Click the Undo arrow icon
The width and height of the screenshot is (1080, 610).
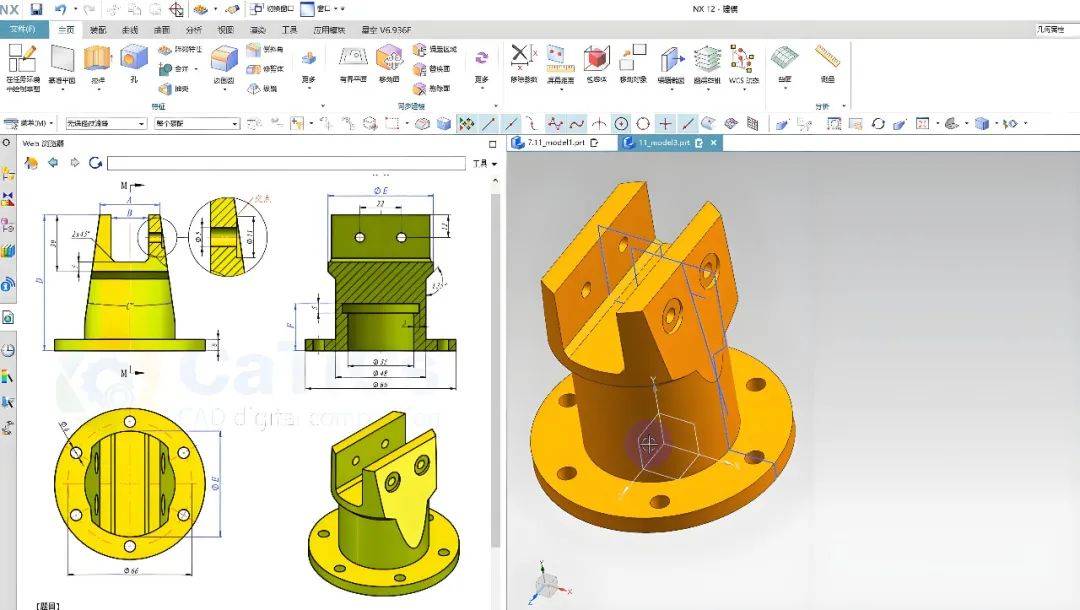pos(61,9)
